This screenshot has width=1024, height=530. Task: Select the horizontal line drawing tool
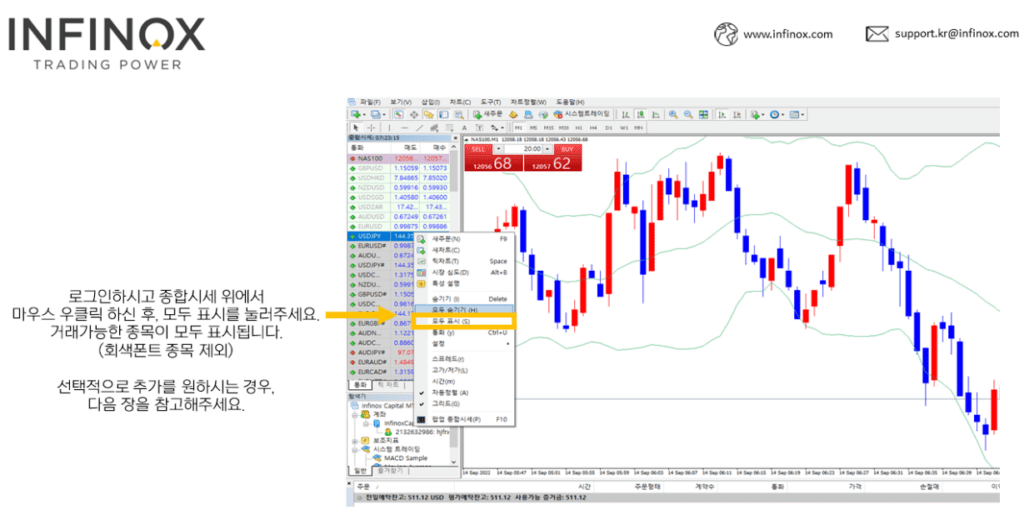point(405,127)
